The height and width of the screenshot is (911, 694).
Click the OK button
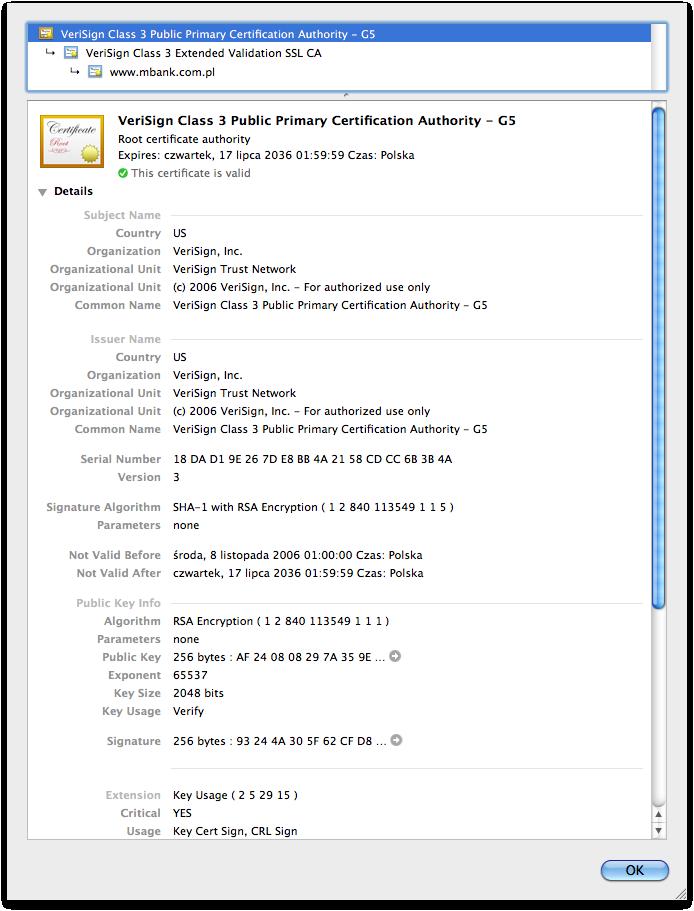pyautogui.click(x=634, y=870)
